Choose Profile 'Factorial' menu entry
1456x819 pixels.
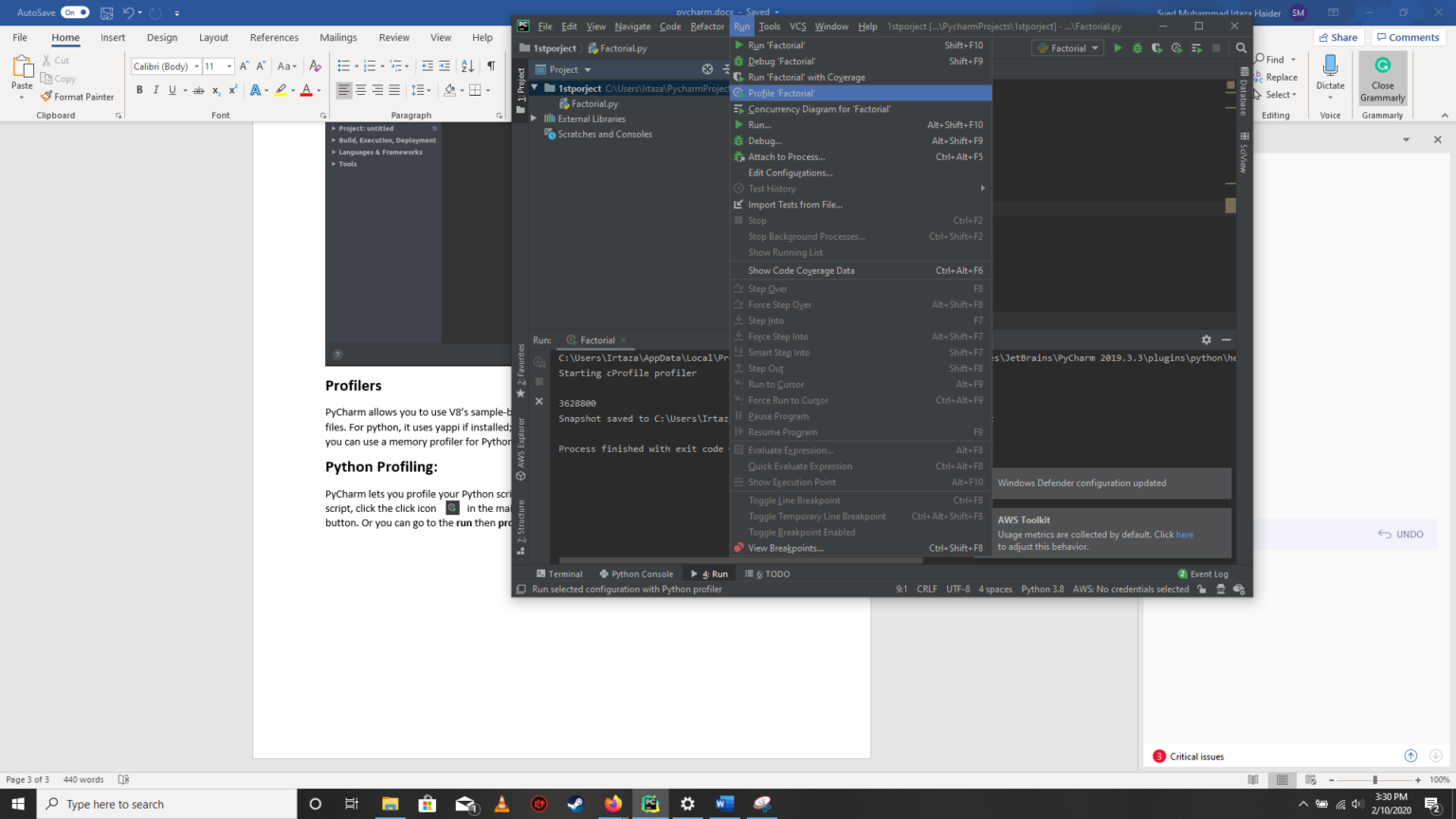[861, 93]
